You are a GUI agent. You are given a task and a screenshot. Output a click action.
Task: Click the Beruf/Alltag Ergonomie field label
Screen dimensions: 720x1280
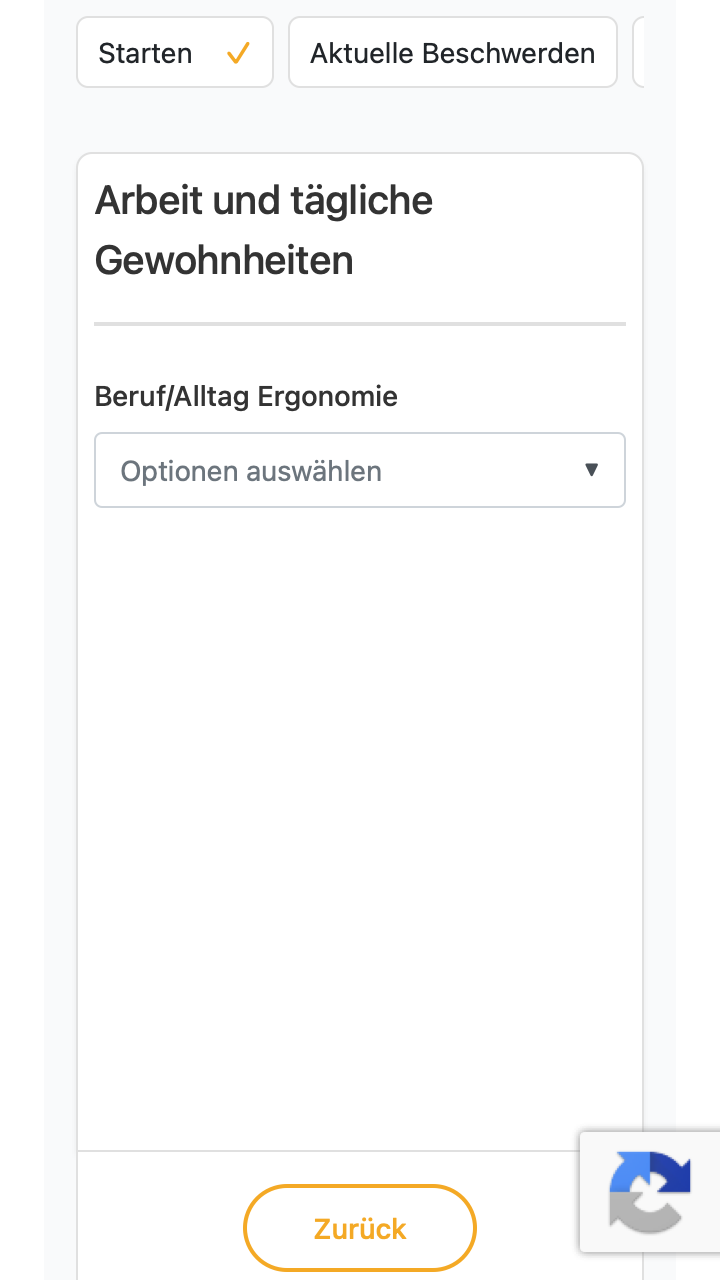tap(246, 397)
